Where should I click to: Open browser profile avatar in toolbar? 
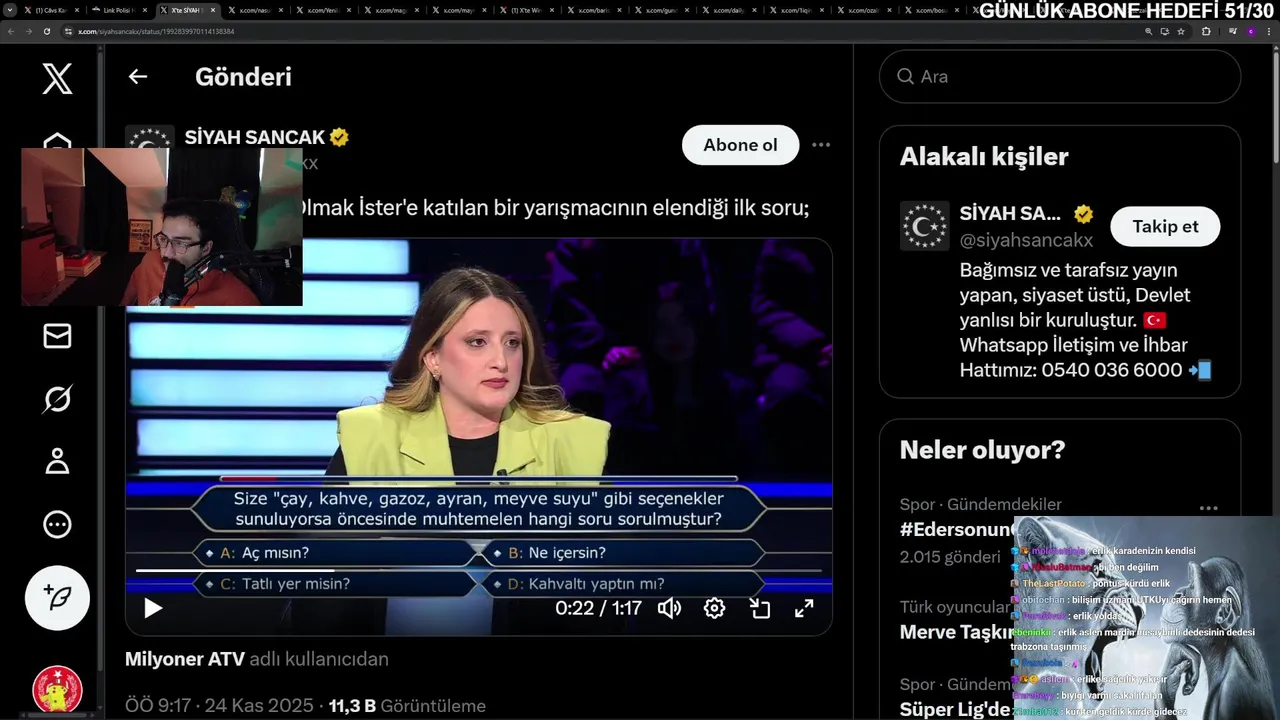1250,31
